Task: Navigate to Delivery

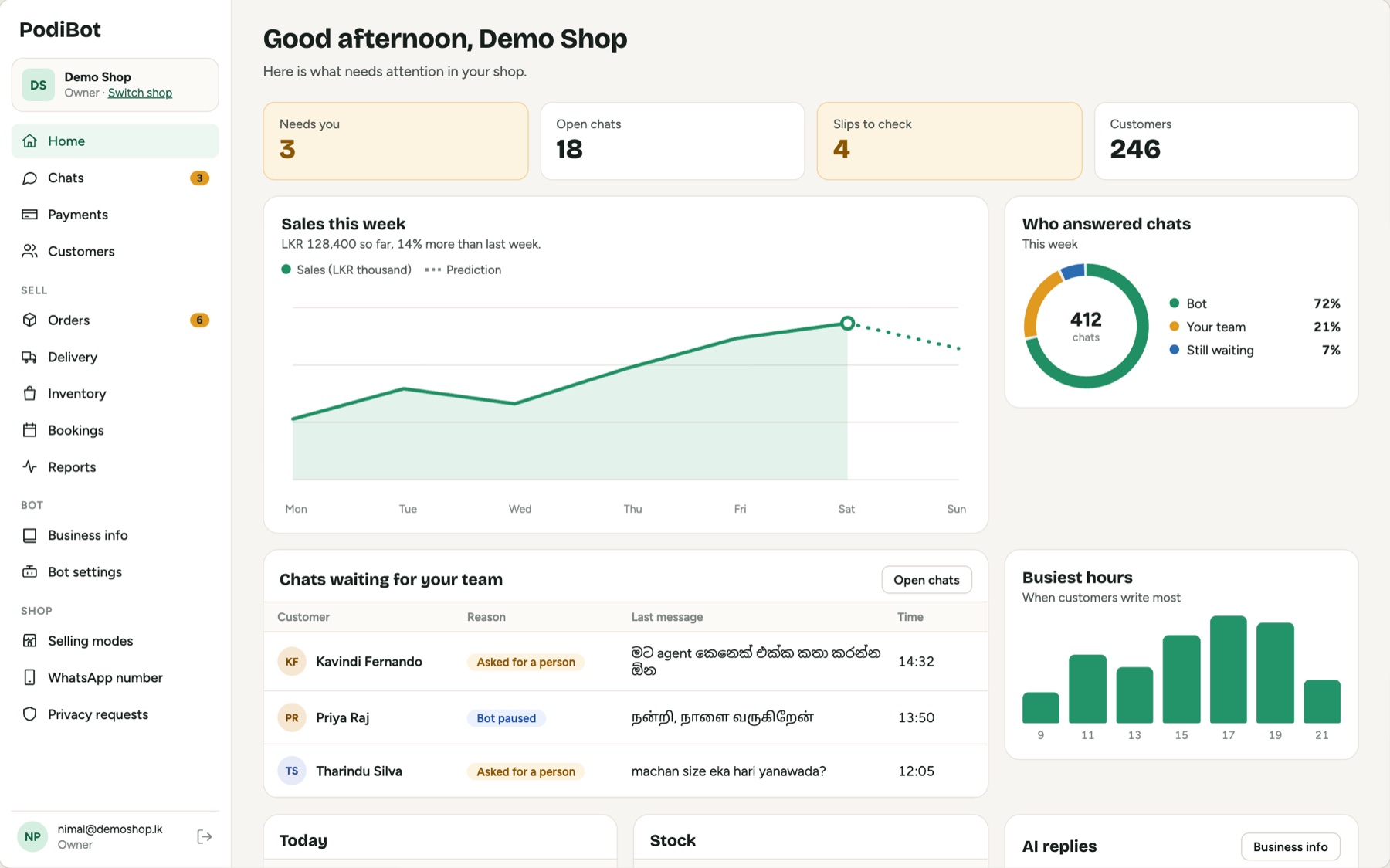Action: pyautogui.click(x=115, y=357)
